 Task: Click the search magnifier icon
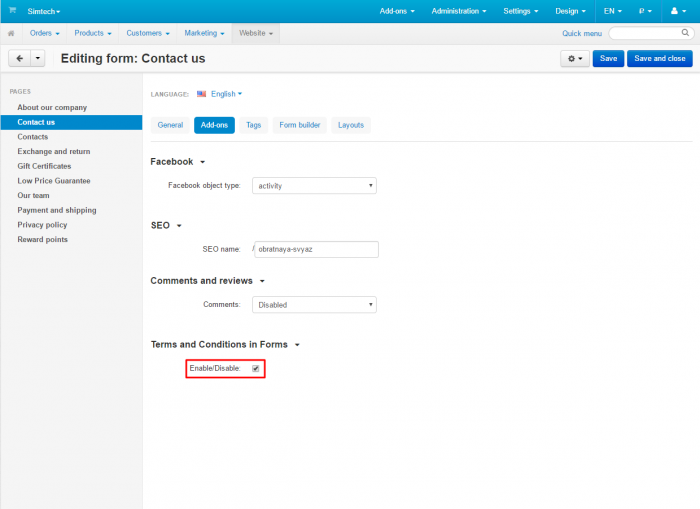(x=685, y=33)
